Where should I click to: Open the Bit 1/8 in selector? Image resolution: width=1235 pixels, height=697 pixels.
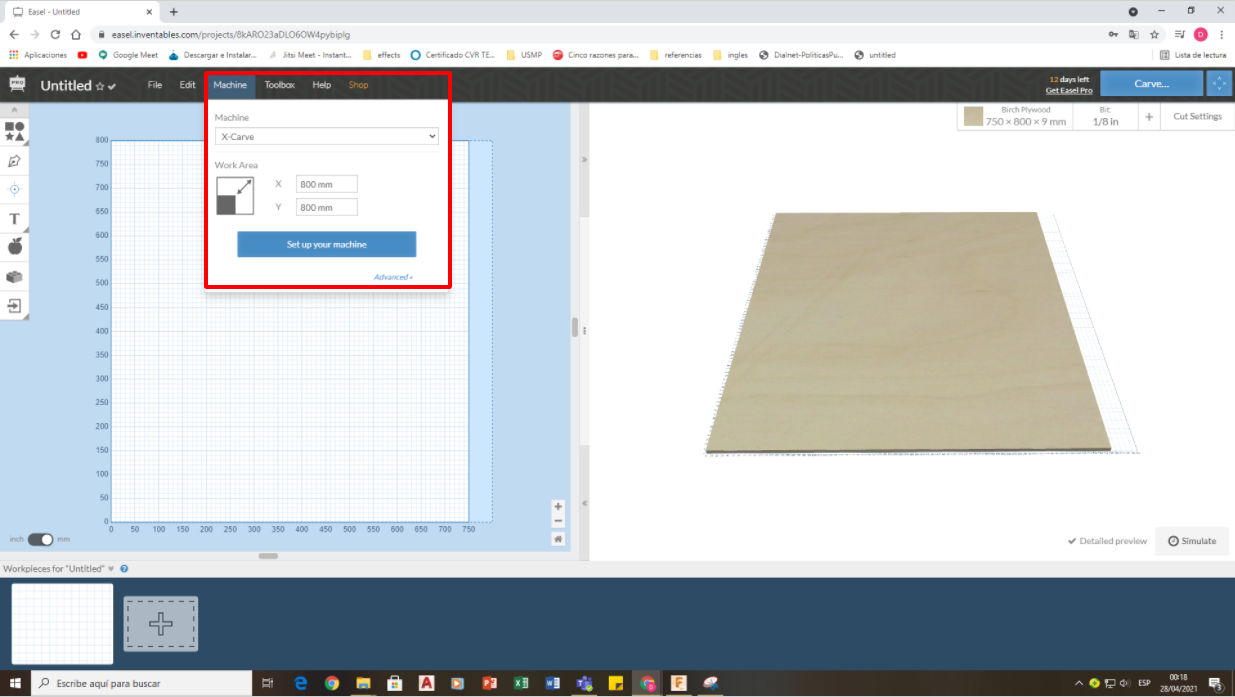click(x=1104, y=117)
